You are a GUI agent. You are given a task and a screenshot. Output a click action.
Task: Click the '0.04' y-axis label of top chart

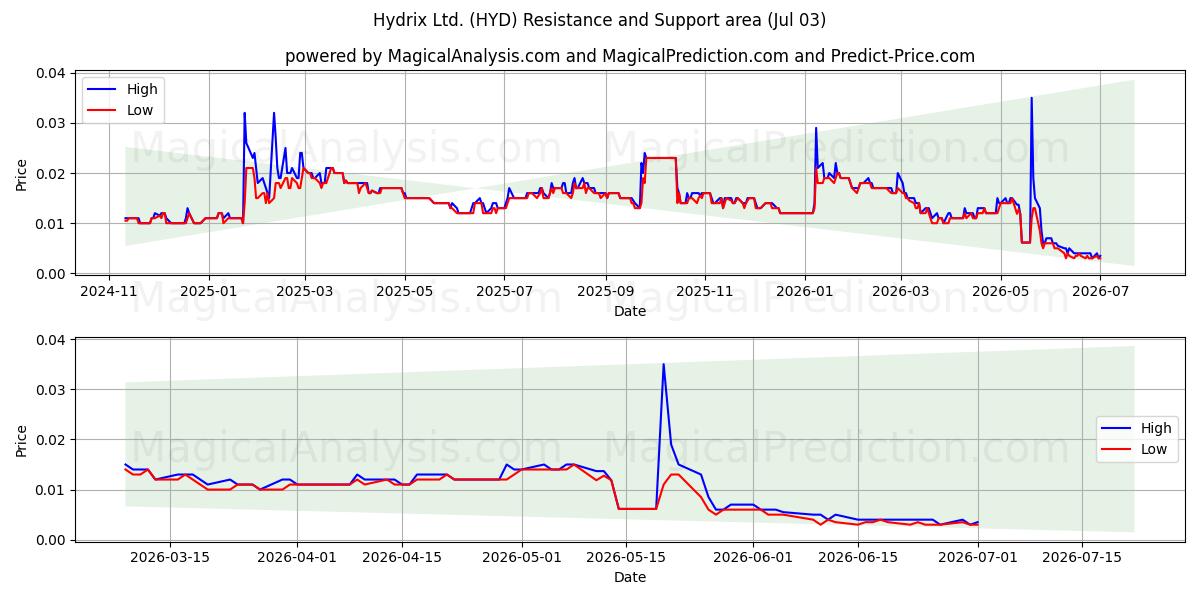pos(51,73)
